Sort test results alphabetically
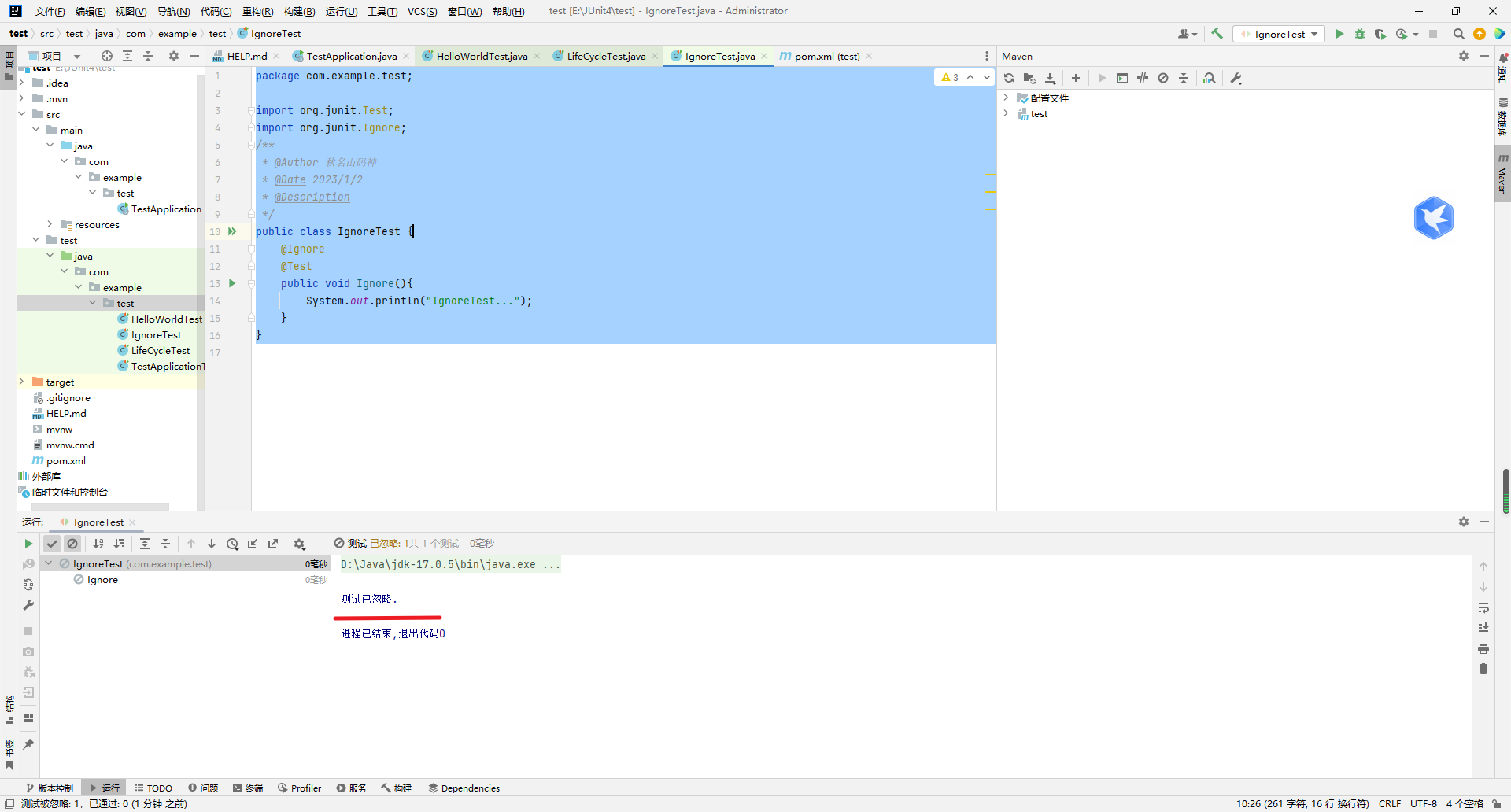 point(98,544)
